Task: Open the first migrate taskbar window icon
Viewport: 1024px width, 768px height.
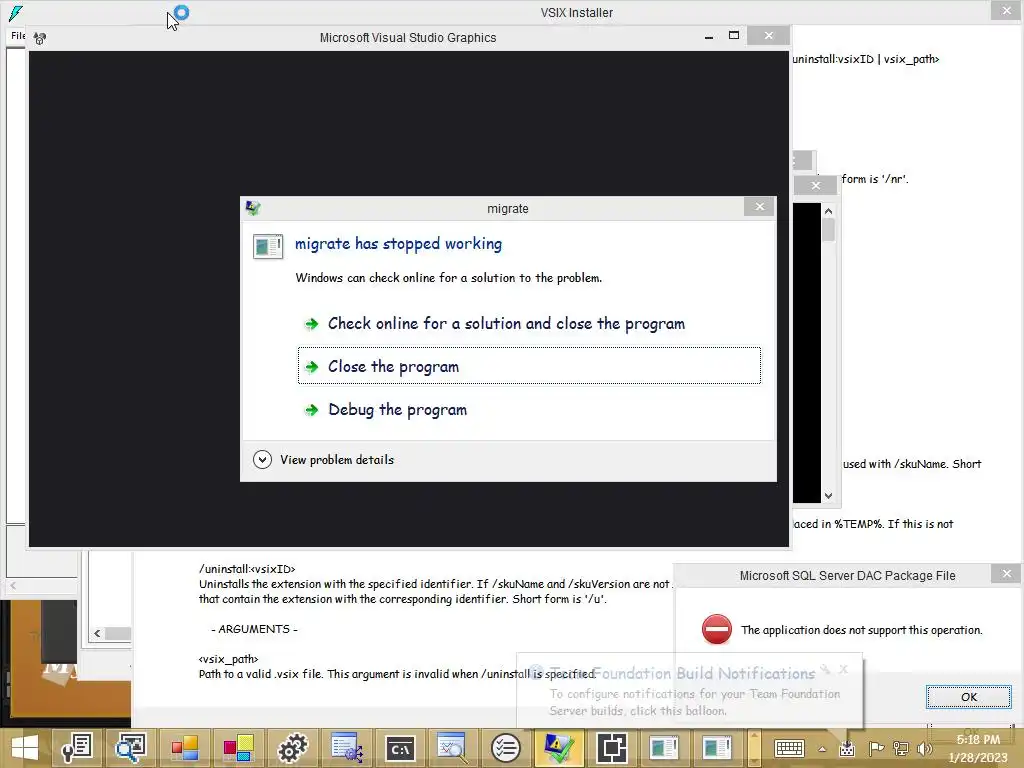Action: pyautogui.click(x=664, y=748)
